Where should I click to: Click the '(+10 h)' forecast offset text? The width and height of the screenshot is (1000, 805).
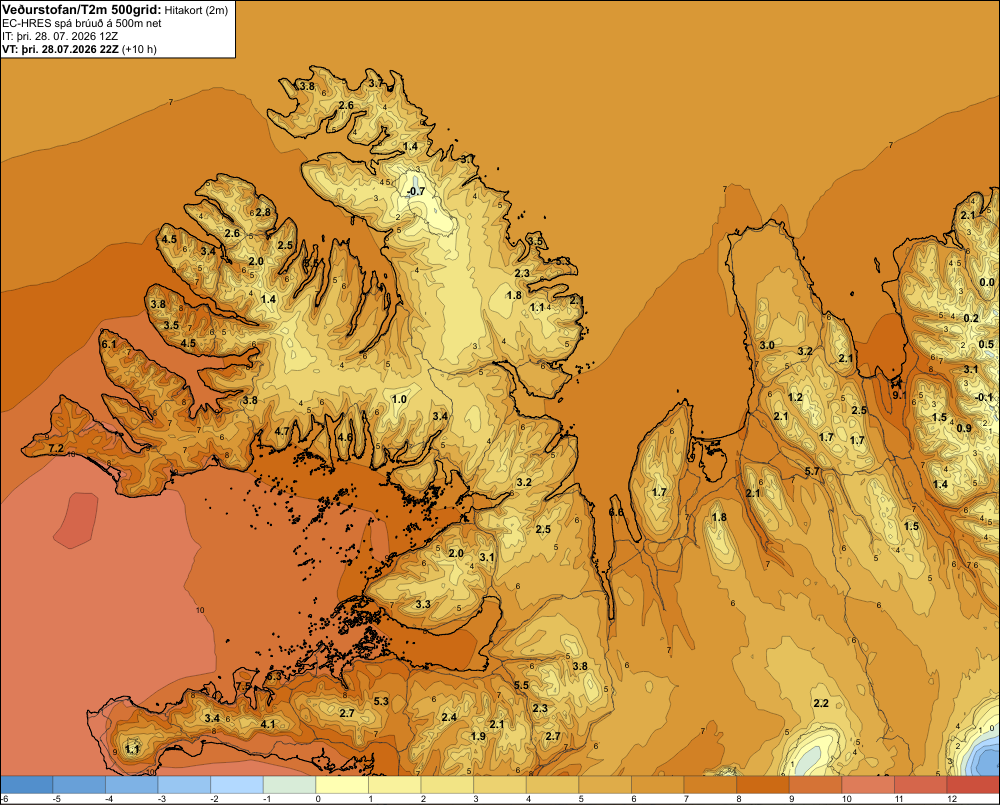139,49
